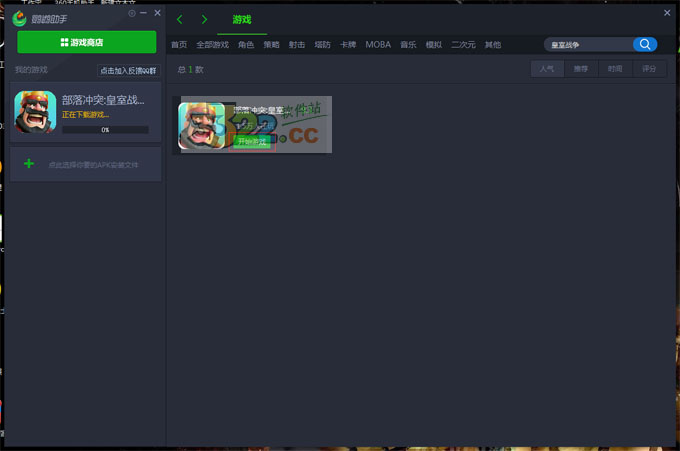Click the green 开始游戏 button on game card
The image size is (680, 451).
pyautogui.click(x=252, y=141)
